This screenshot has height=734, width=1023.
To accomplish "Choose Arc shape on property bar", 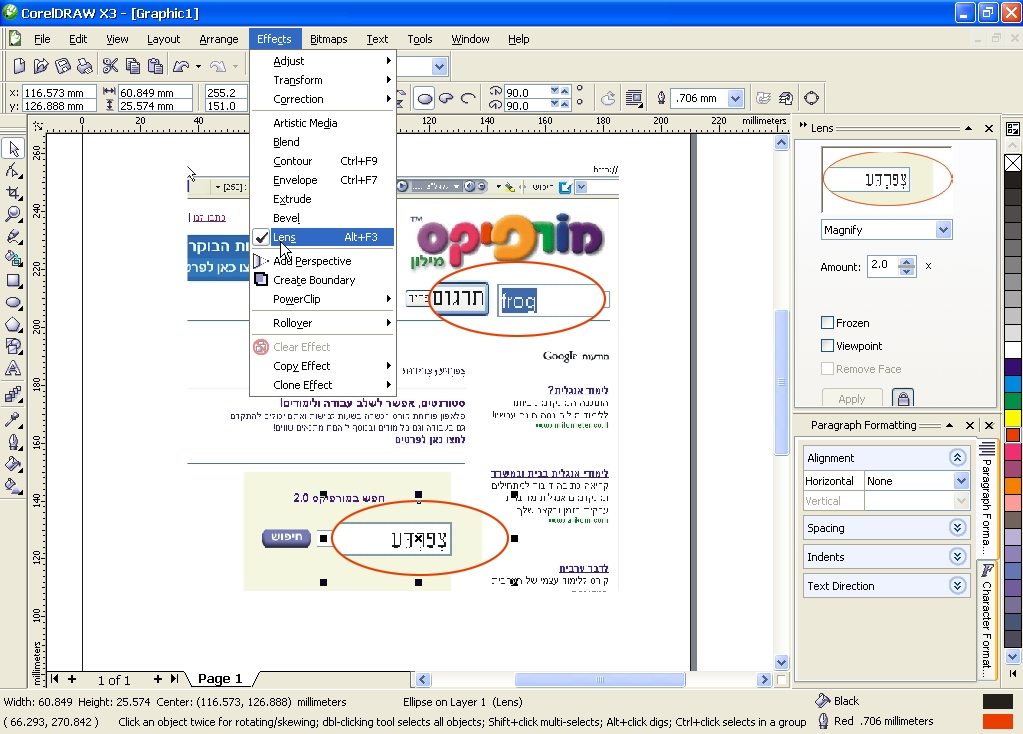I will (468, 99).
